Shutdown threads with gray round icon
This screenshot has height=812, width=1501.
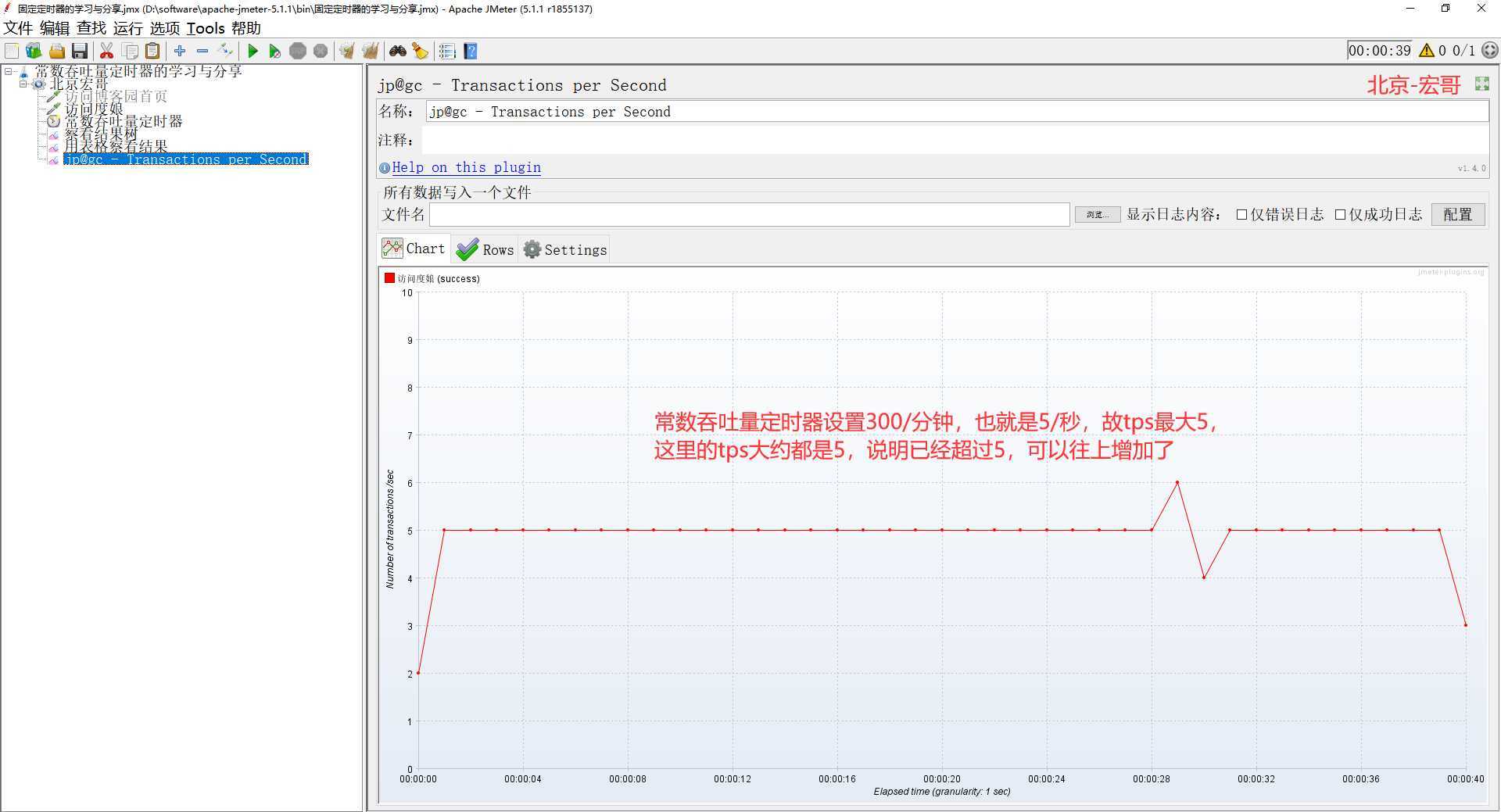click(x=321, y=52)
